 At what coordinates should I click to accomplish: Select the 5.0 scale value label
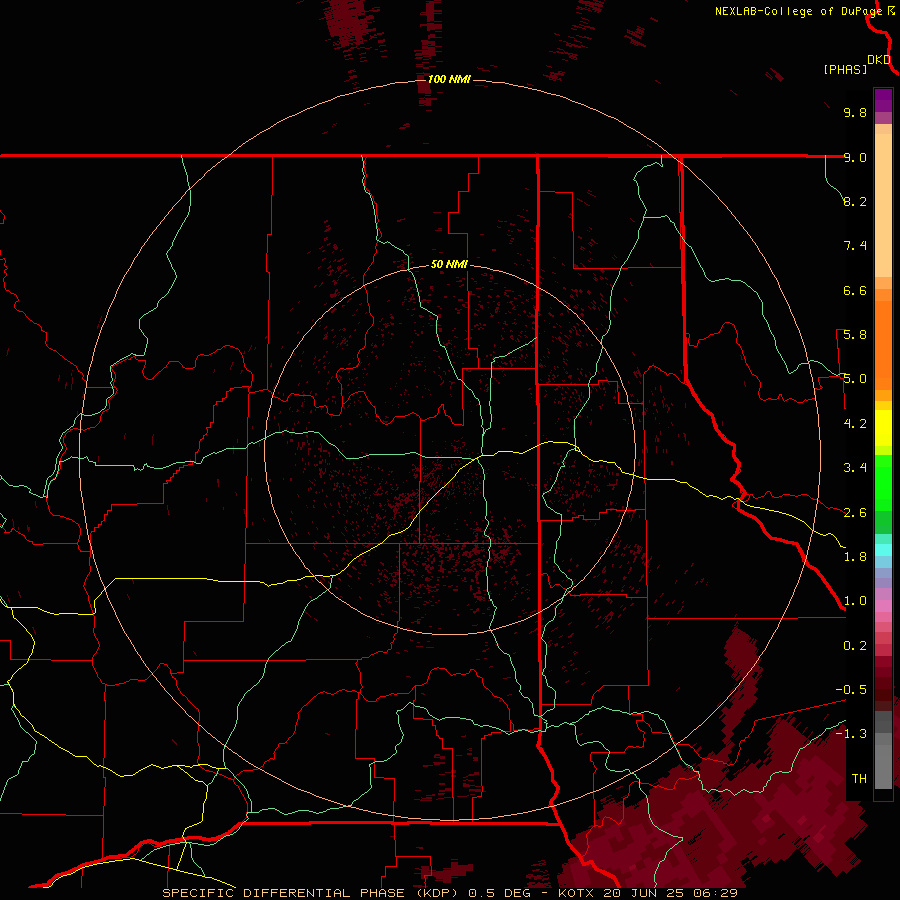tap(855, 379)
